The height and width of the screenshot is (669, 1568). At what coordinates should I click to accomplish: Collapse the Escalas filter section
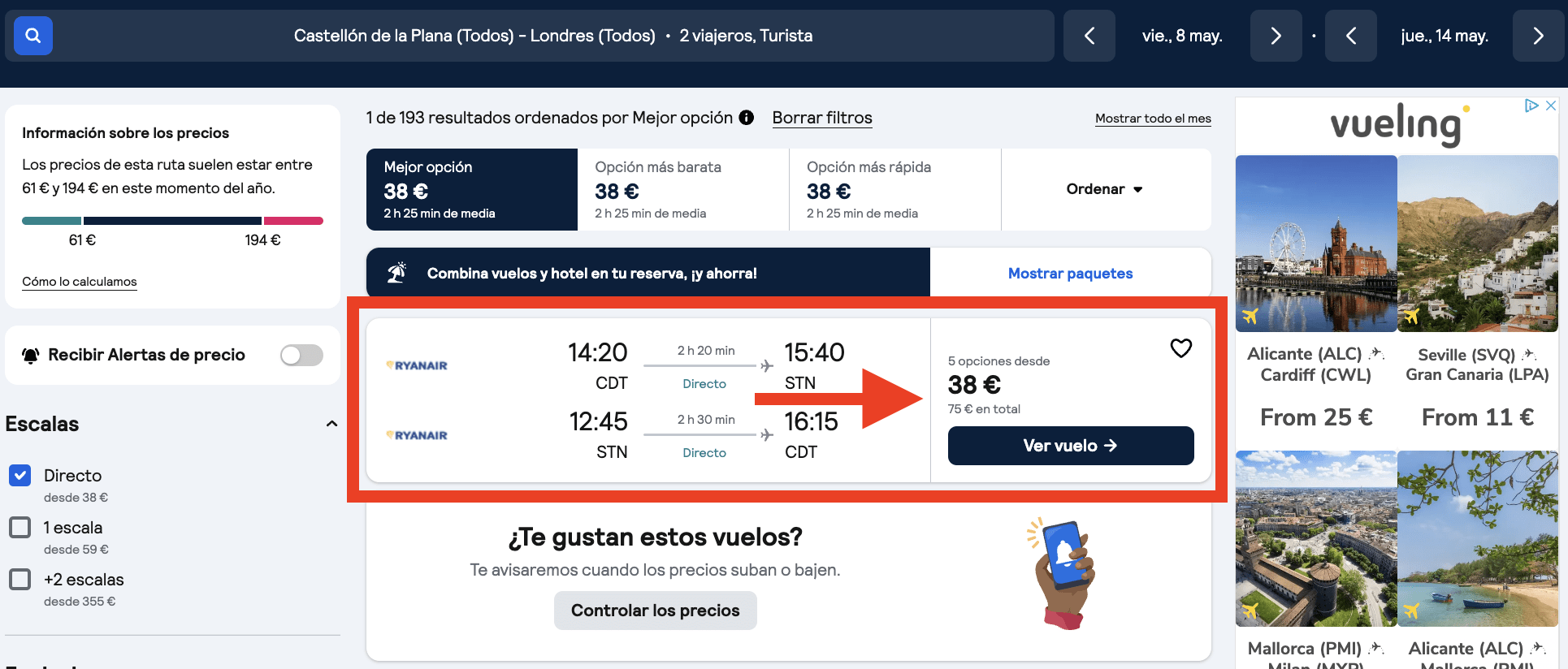(331, 424)
